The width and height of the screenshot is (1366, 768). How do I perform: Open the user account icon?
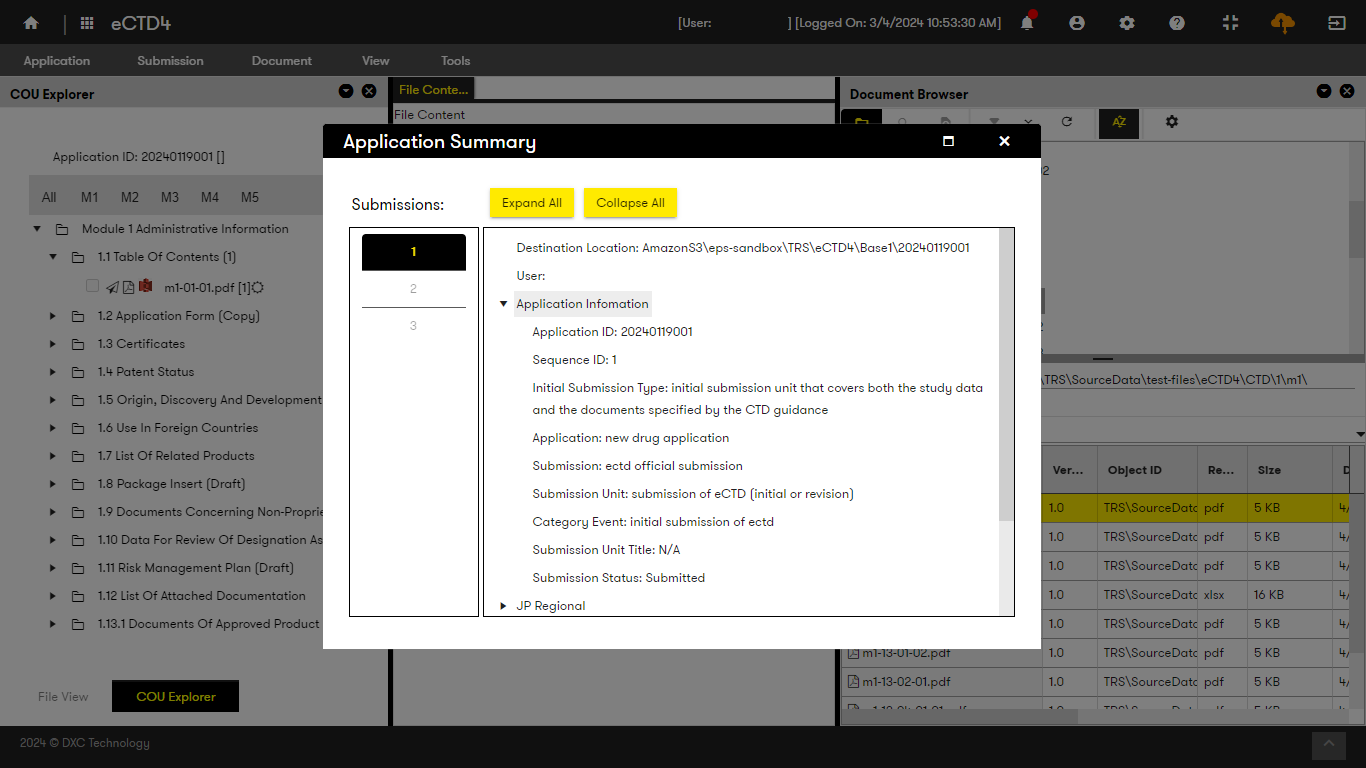1077,23
